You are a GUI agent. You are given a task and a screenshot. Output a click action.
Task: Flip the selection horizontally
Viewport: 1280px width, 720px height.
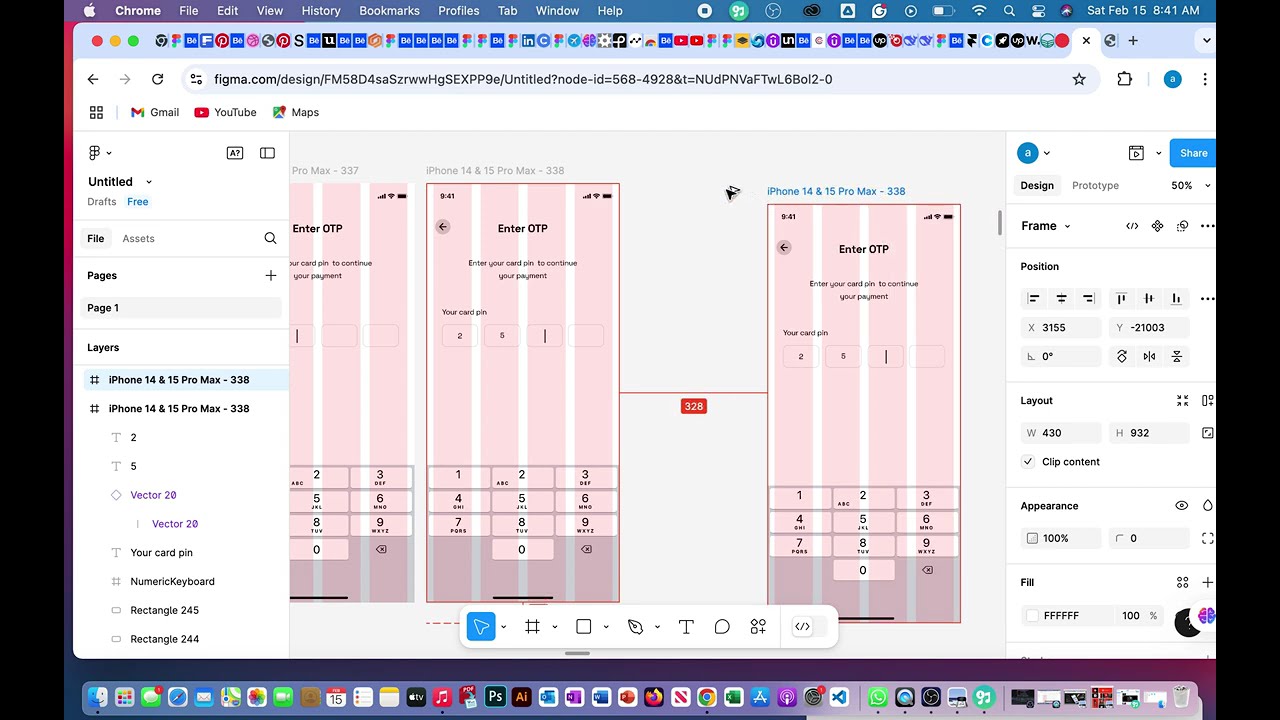tap(1149, 356)
